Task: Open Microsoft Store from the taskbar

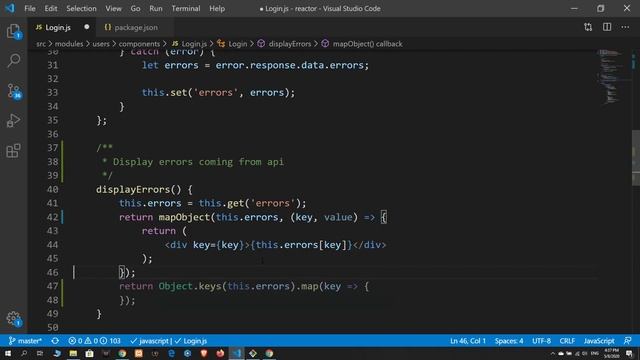Action: pos(89,353)
